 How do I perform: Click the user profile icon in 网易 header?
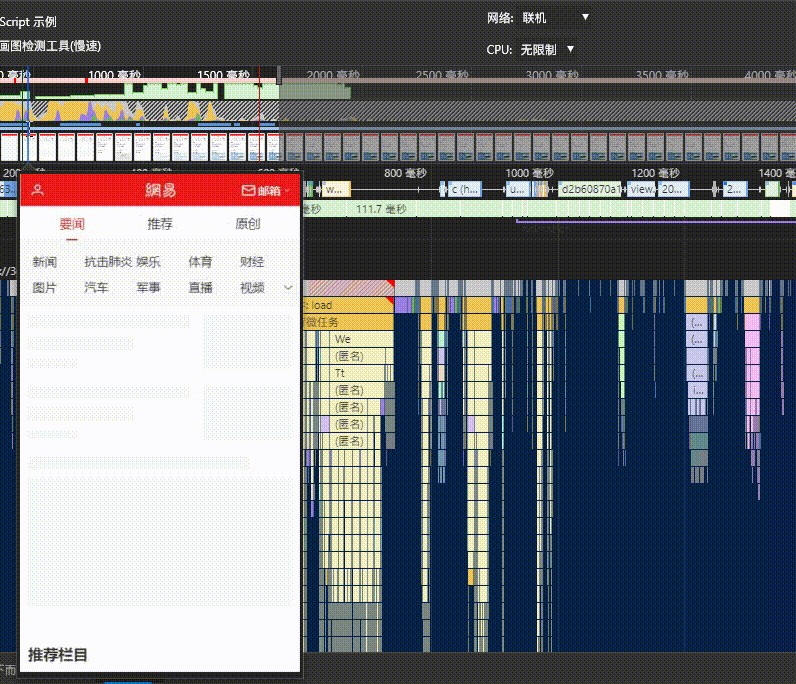point(38,190)
